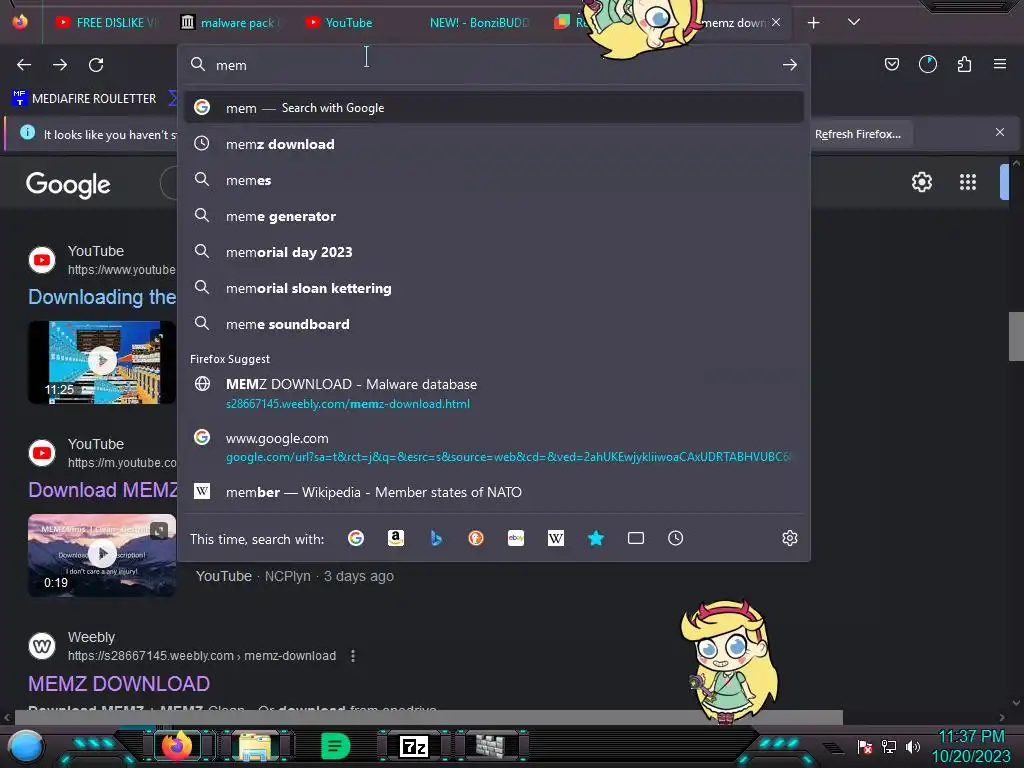Search open tabs with tab icon

(635, 538)
